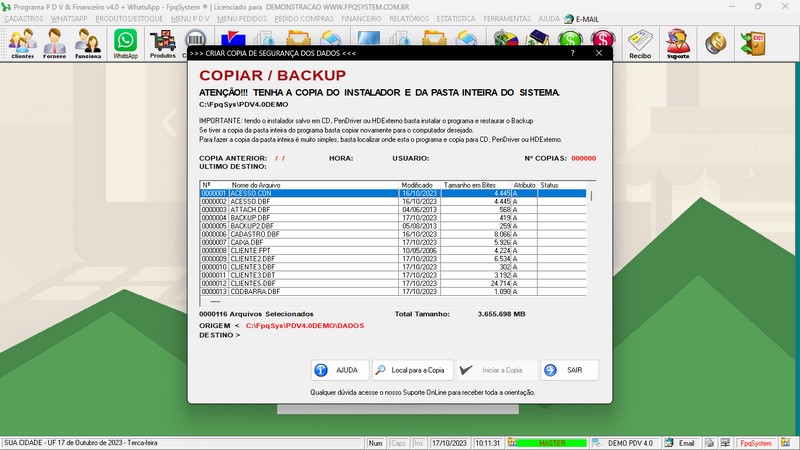Click the calculator book toolbar icon
This screenshot has height=450, width=800.
click(x=538, y=38)
